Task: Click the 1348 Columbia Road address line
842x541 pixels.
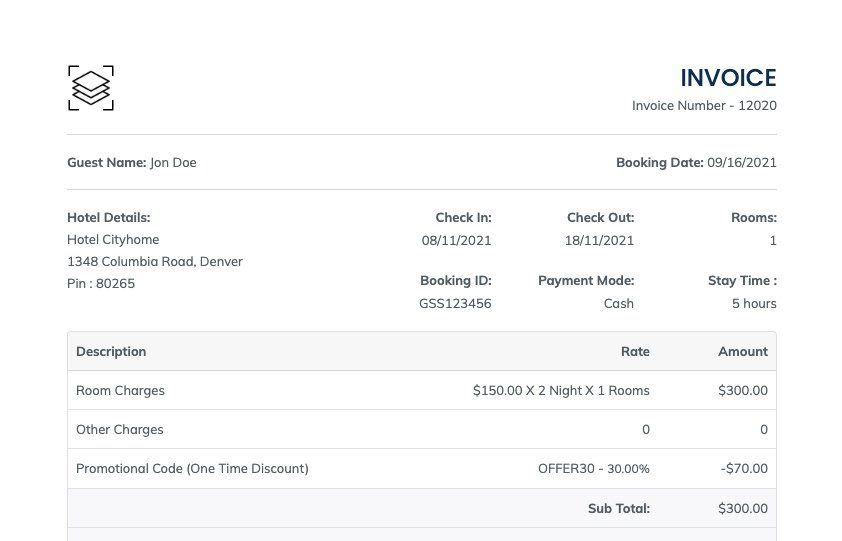Action: (155, 262)
